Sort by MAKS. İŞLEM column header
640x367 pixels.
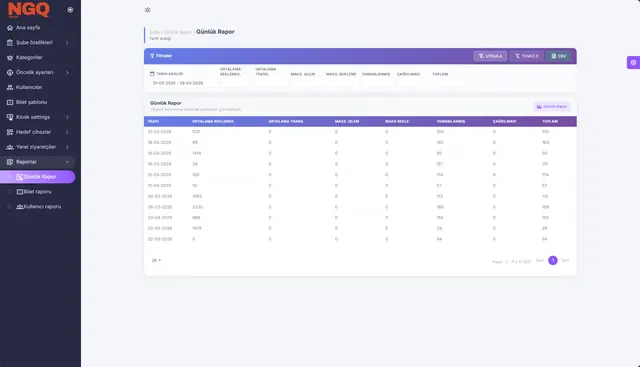coord(347,122)
